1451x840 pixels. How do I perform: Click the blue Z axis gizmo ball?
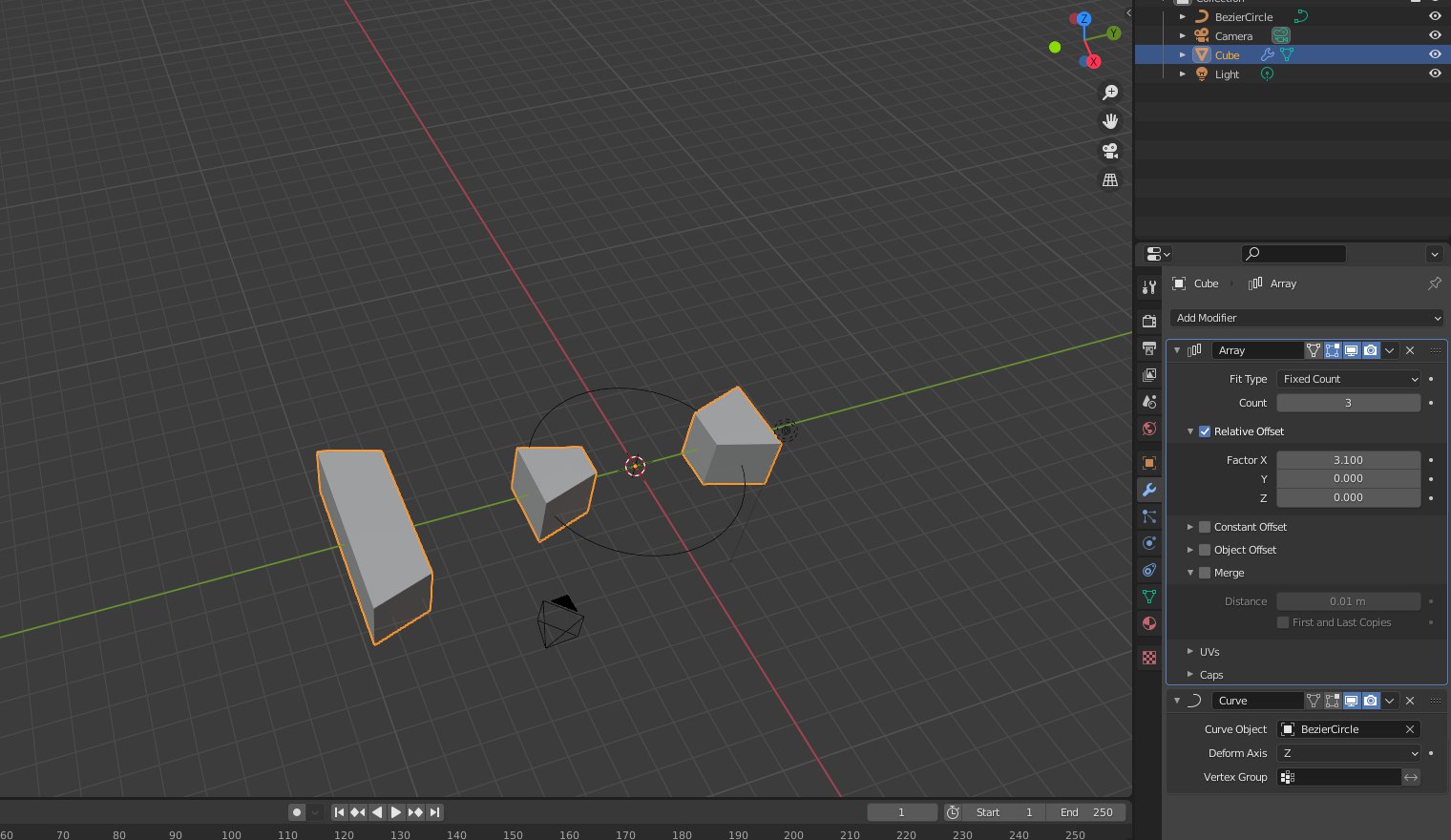coord(1083,18)
